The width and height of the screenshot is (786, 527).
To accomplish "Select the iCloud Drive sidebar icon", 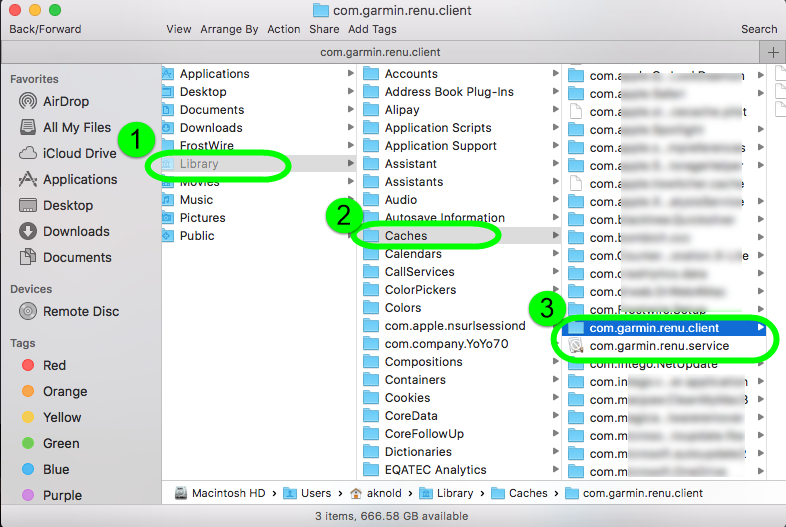I will (27, 153).
